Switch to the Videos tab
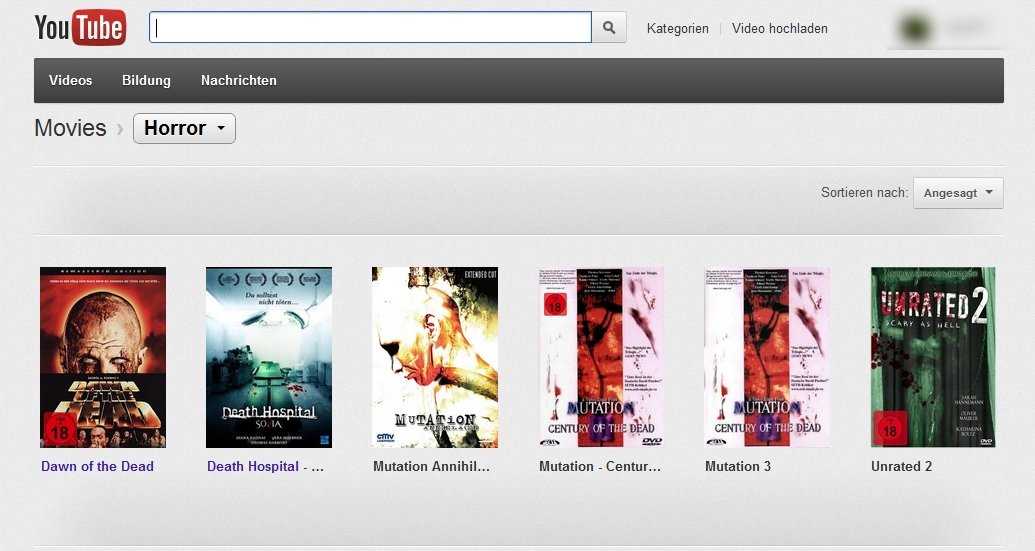 [71, 81]
